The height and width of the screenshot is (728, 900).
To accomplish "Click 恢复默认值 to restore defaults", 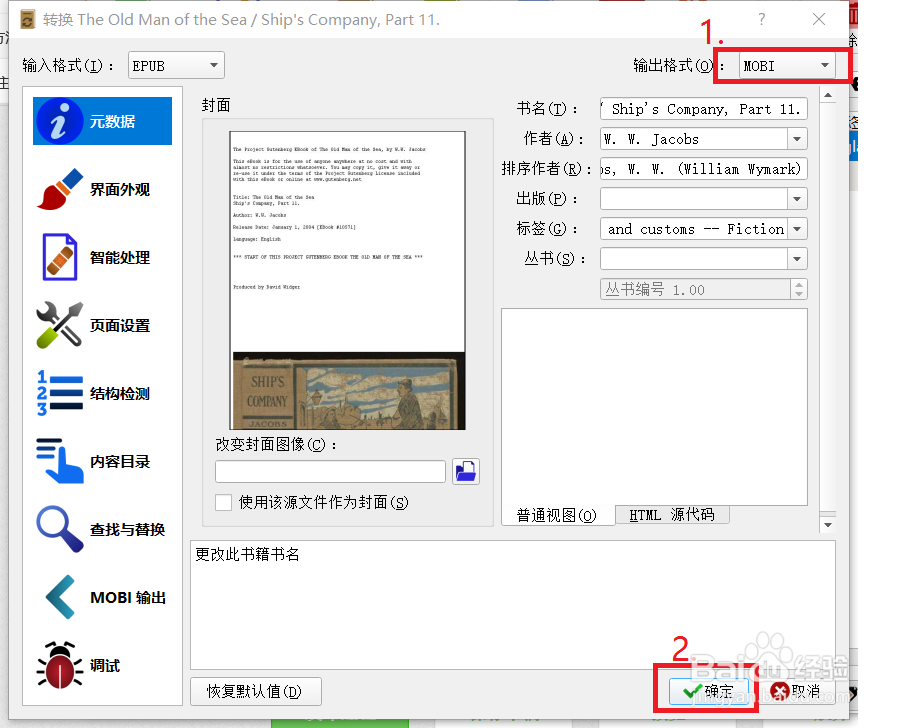I will click(x=255, y=691).
